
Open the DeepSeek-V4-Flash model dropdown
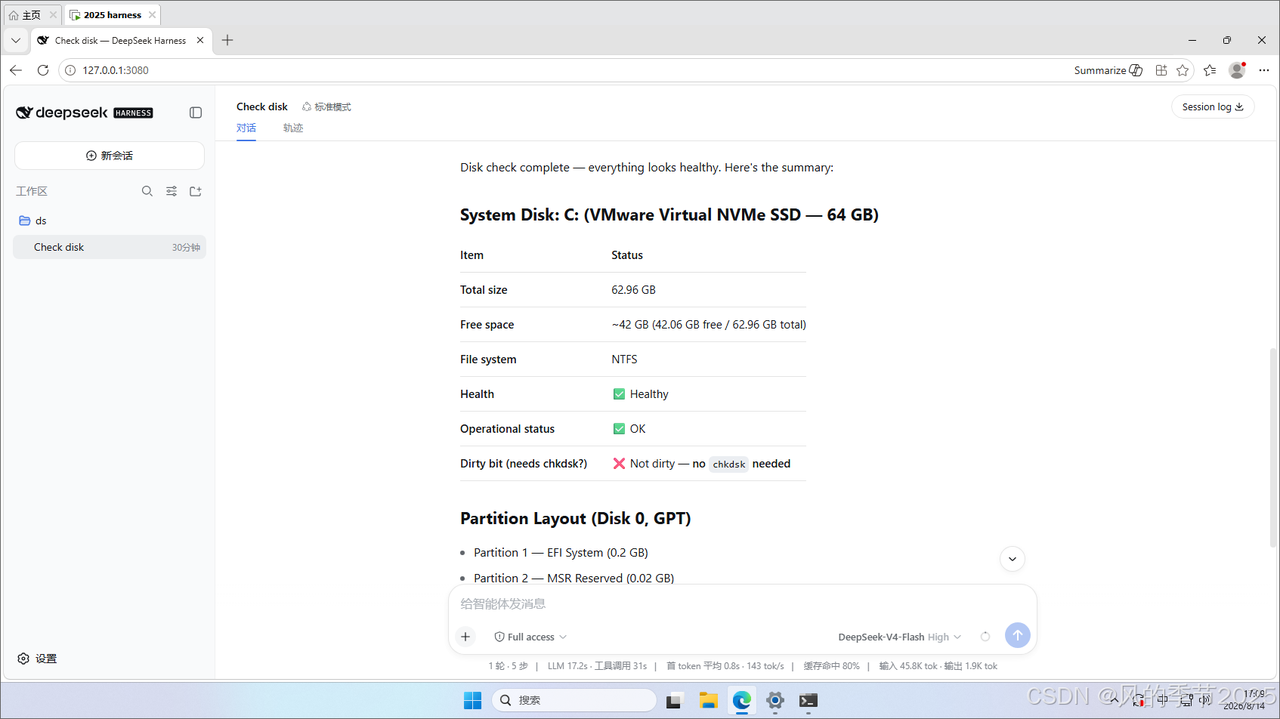click(899, 637)
